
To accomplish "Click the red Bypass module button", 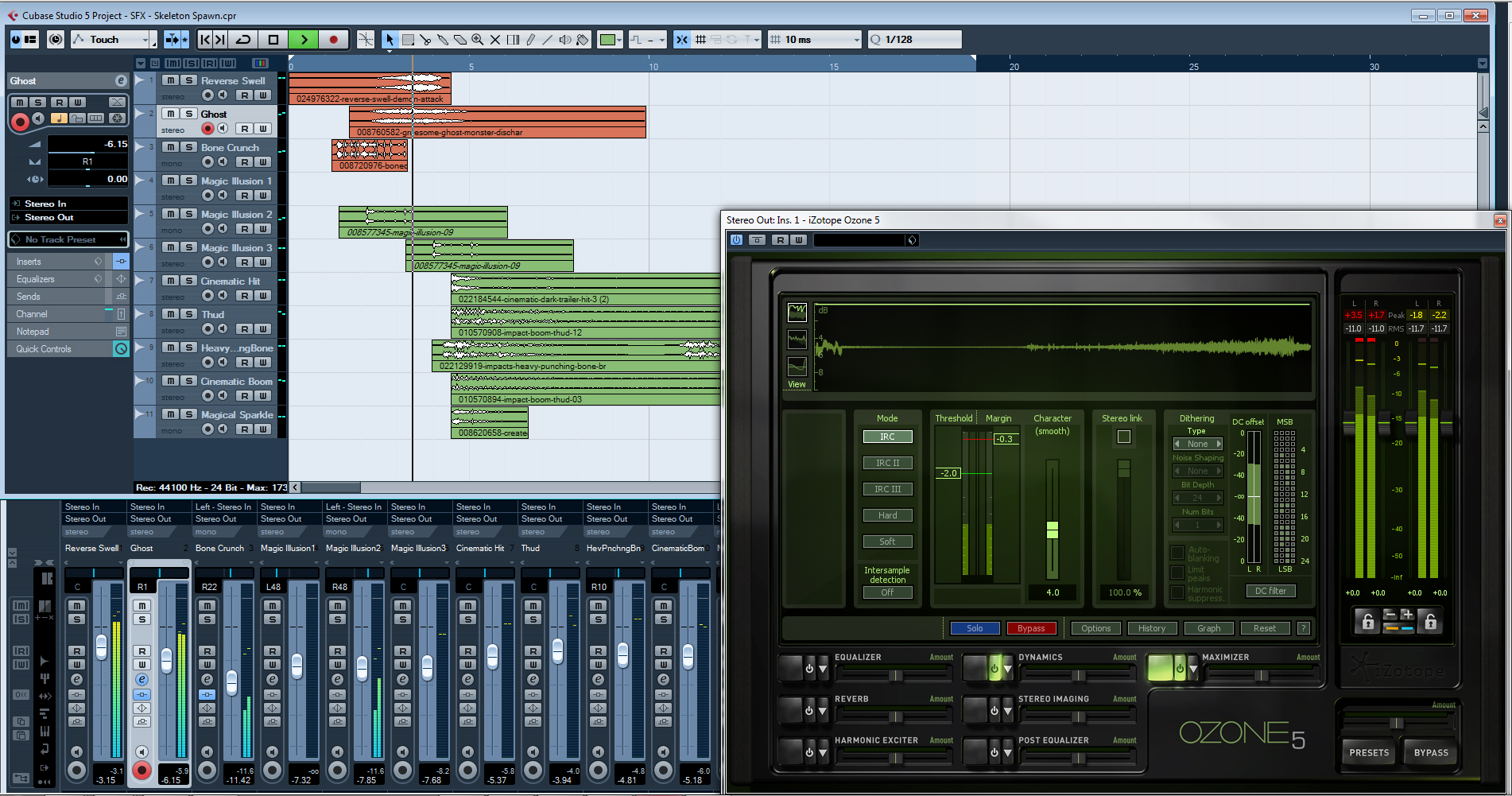I will coord(1031,628).
